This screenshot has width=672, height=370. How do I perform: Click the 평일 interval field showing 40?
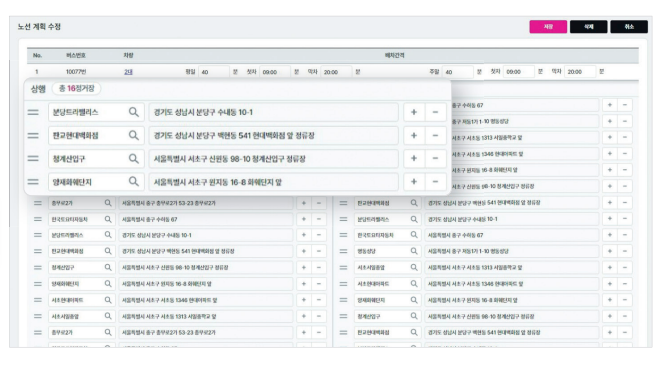[214, 72]
